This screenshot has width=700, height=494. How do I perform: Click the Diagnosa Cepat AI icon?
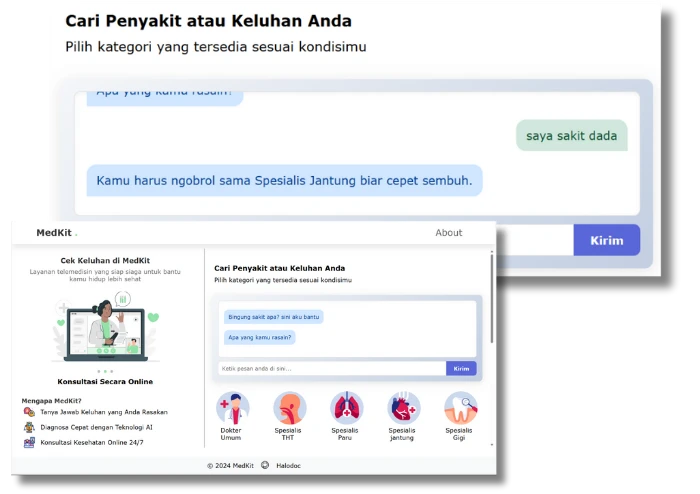click(29, 427)
